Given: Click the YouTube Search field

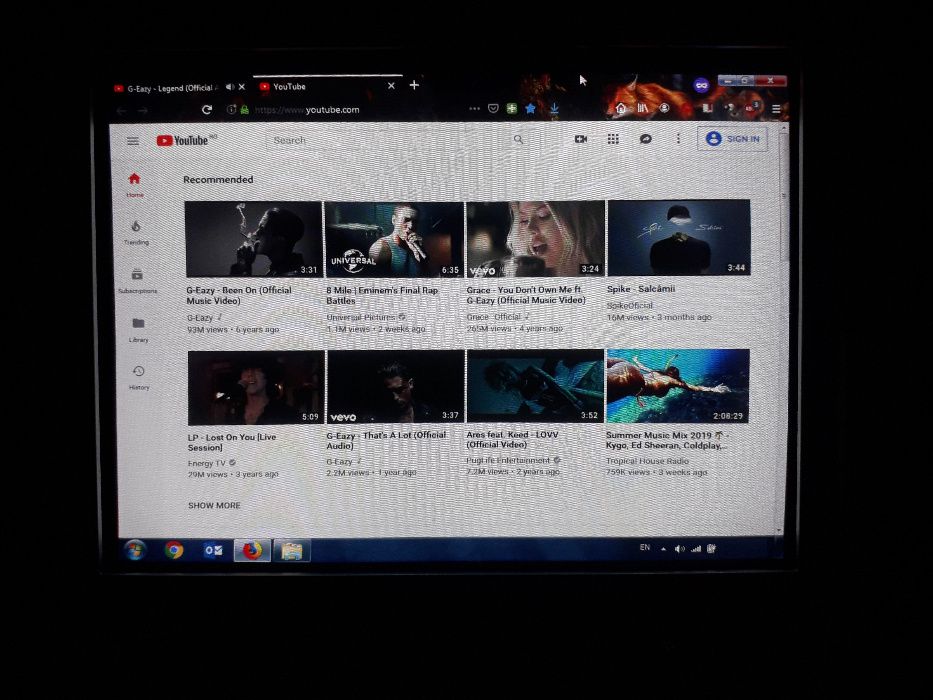Looking at the screenshot, I should (x=387, y=140).
